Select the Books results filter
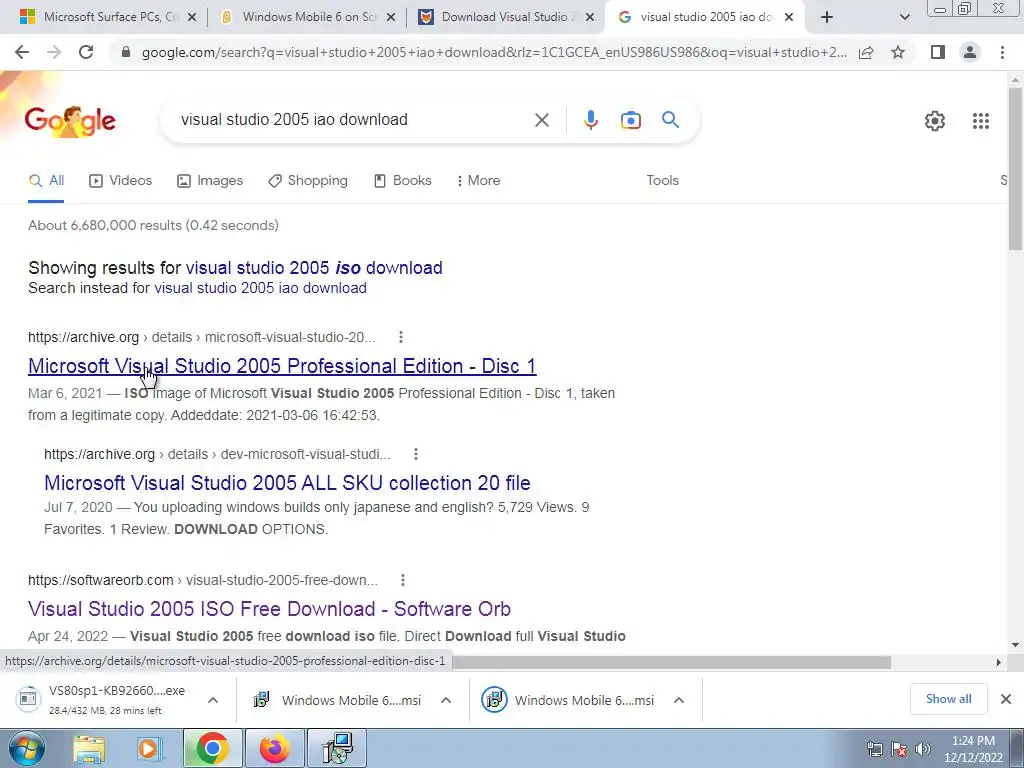This screenshot has width=1024, height=768. coord(402,181)
